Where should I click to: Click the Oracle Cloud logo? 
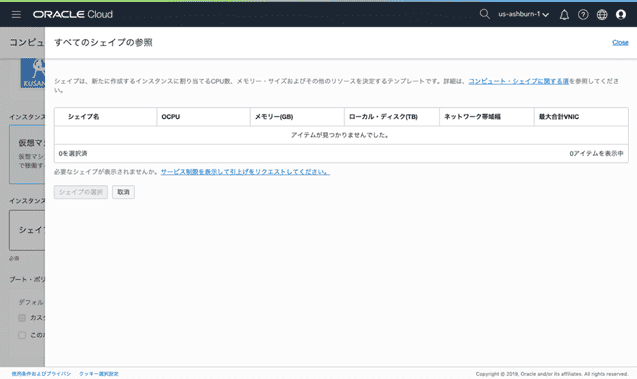point(73,15)
